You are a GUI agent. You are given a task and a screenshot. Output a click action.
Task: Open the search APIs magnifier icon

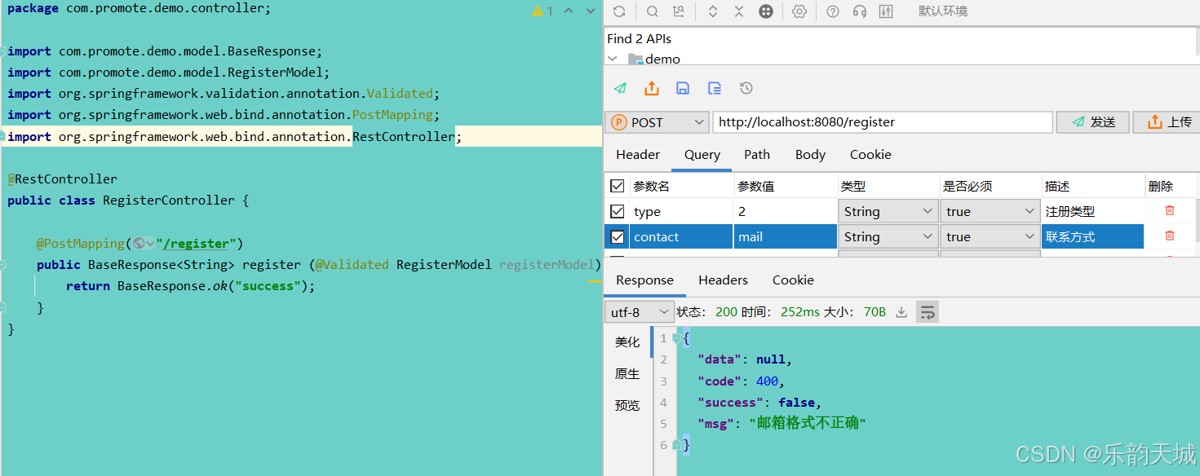pos(652,12)
